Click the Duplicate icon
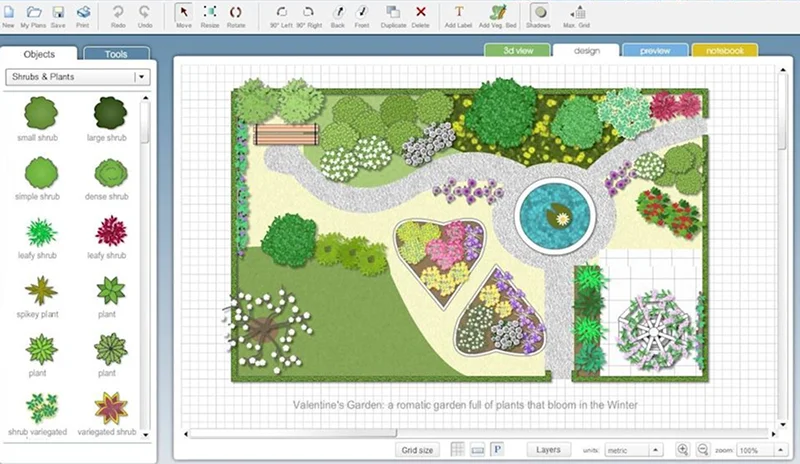 click(x=393, y=14)
